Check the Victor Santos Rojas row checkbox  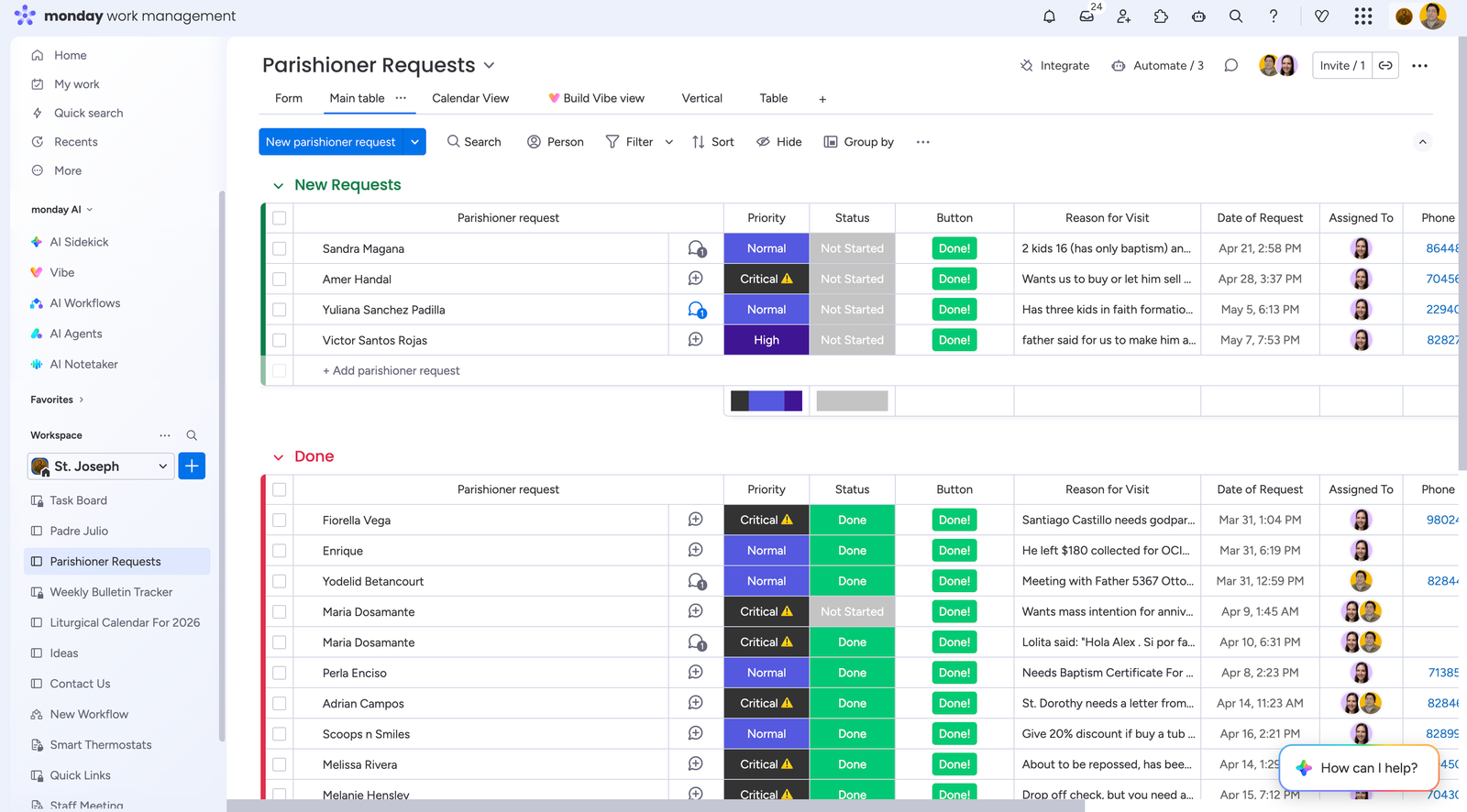pyautogui.click(x=280, y=340)
